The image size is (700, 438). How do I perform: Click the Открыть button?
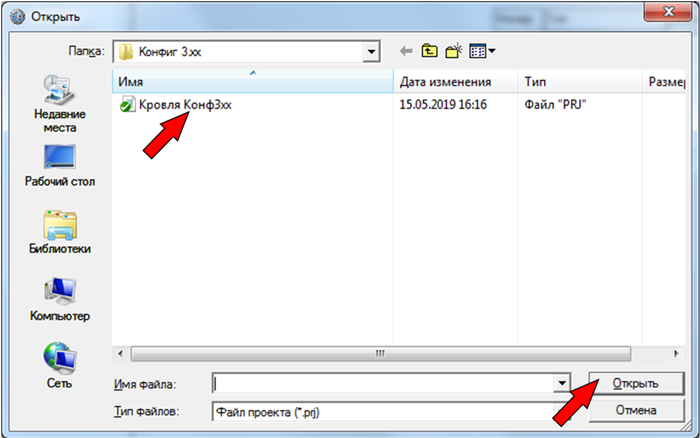point(636,384)
